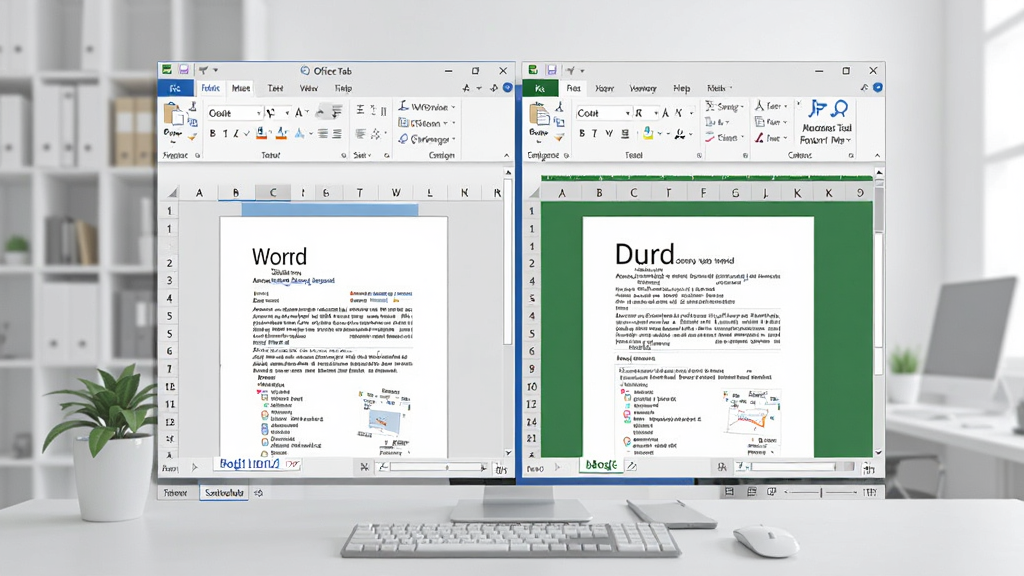Click the select-all corner triangle in the green window
This screenshot has width=1024, height=576.
pos(535,192)
